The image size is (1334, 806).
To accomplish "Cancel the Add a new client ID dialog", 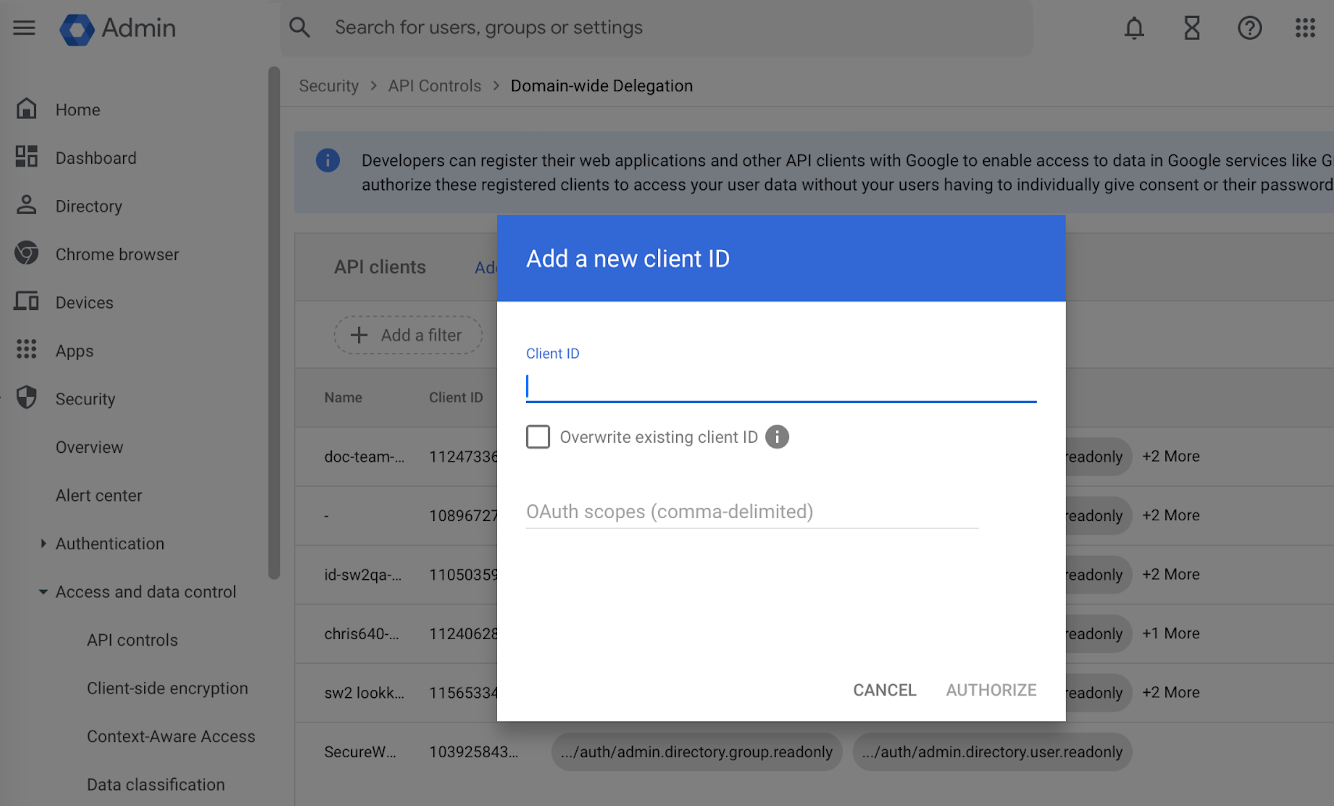I will click(884, 690).
